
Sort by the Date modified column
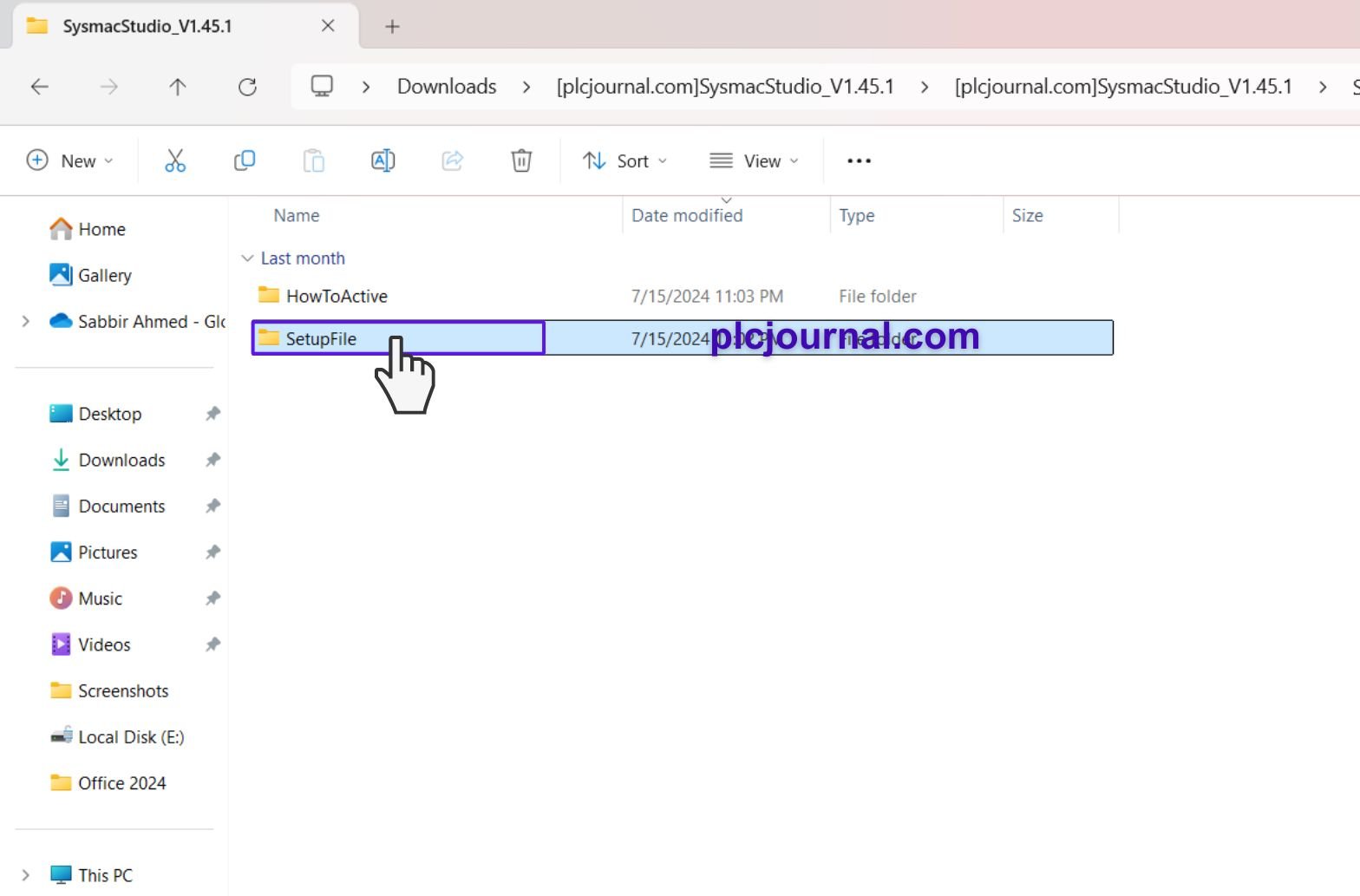[686, 216]
